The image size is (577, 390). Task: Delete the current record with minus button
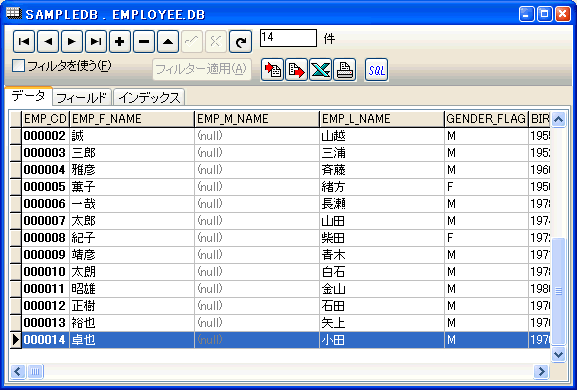tap(144, 42)
